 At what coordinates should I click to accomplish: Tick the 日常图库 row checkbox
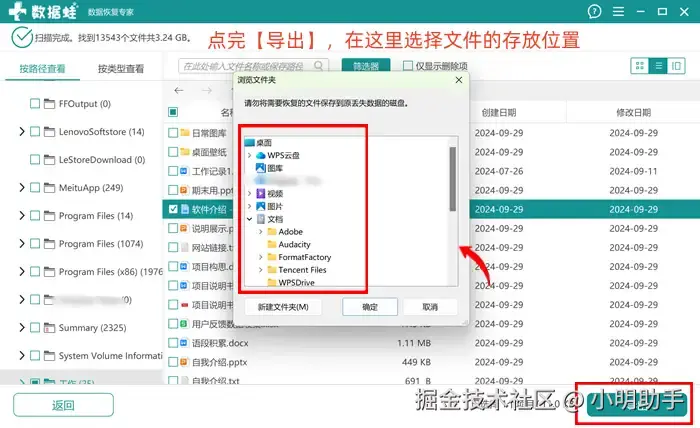(x=173, y=133)
